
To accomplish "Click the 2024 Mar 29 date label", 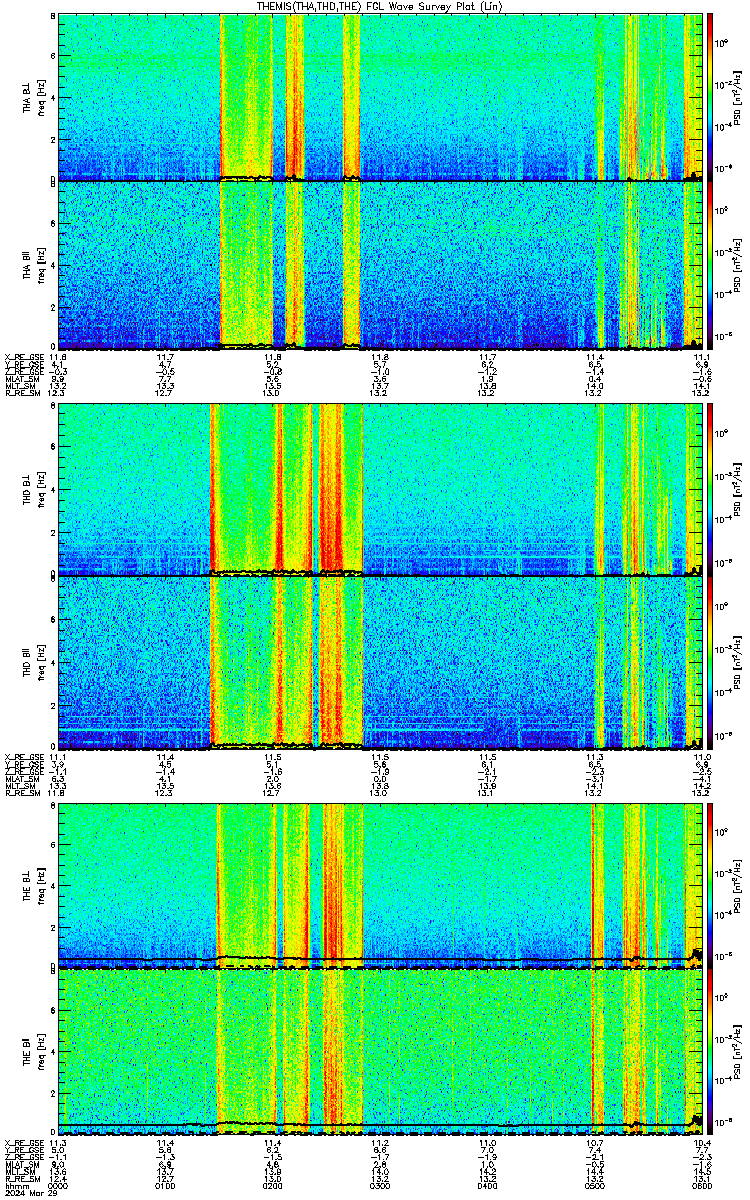I will 30,1193.
